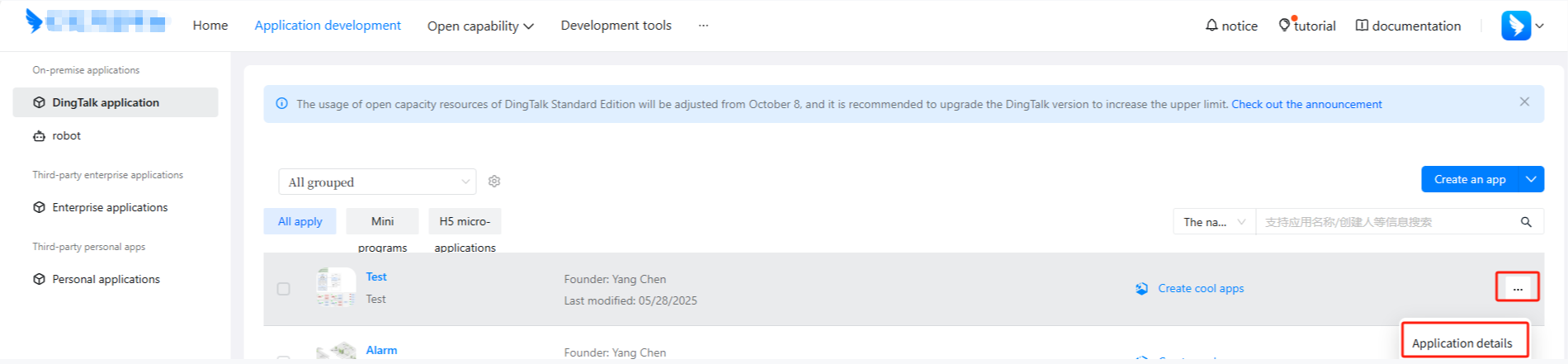Screen dimensions: 1568x364
Task: Dismiss the announcement banner
Action: coord(1524,102)
